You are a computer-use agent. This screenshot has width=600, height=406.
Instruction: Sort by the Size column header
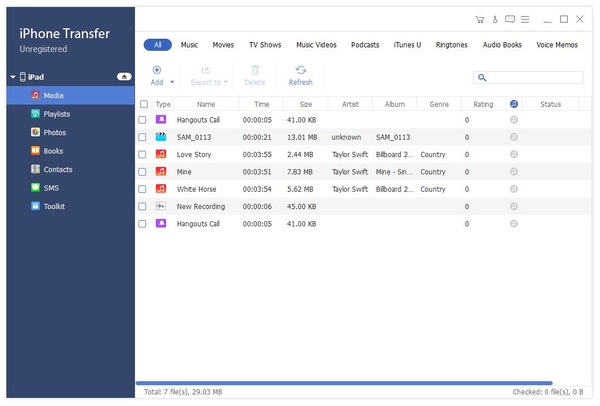(306, 104)
